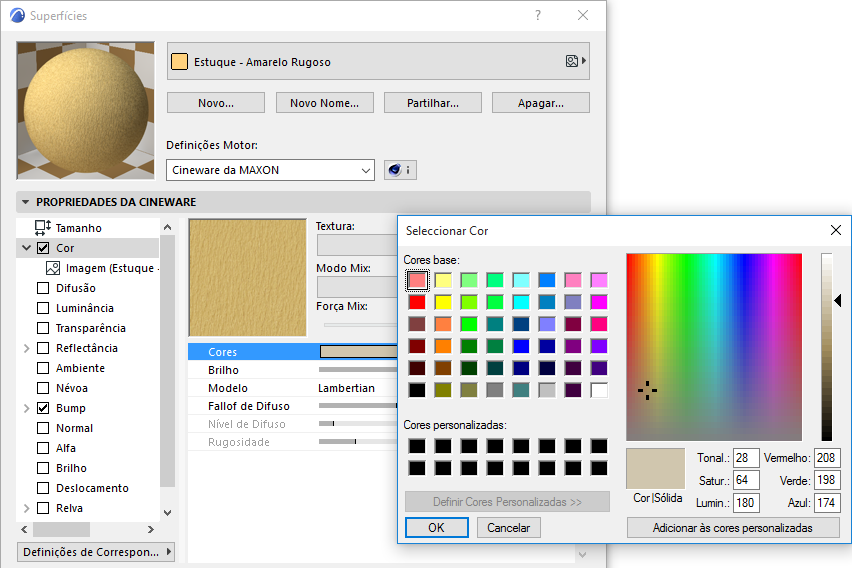Open the Definições de Correspon... flyout

coord(96,552)
